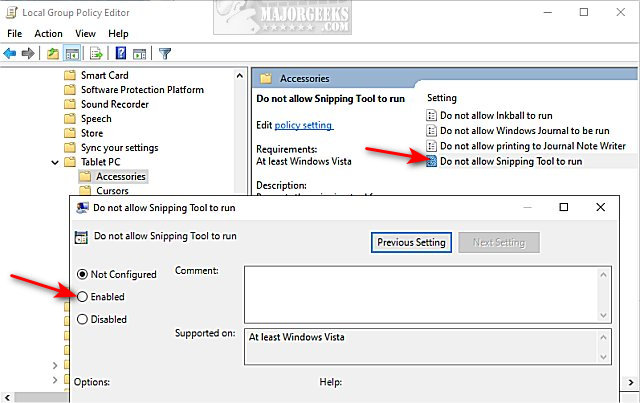The height and width of the screenshot is (403, 640).
Task: Select Do not allow Windows Journal setting
Action: 518,131
